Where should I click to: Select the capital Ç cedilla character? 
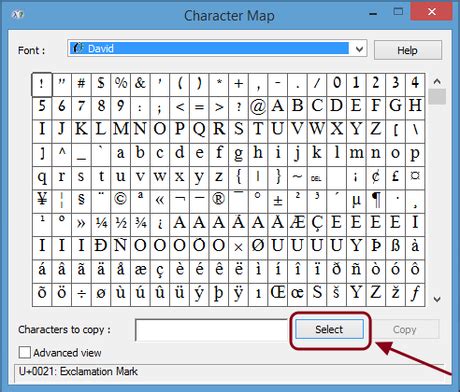click(317, 225)
